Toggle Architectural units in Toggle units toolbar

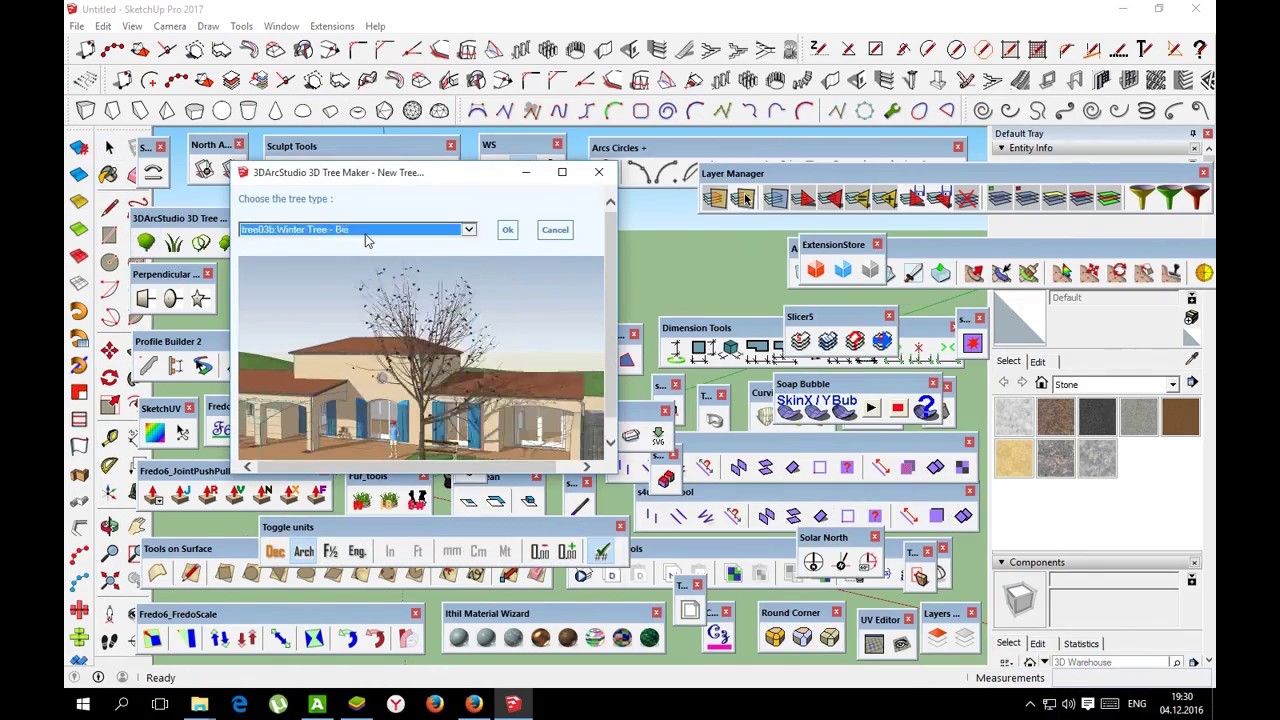coord(303,552)
